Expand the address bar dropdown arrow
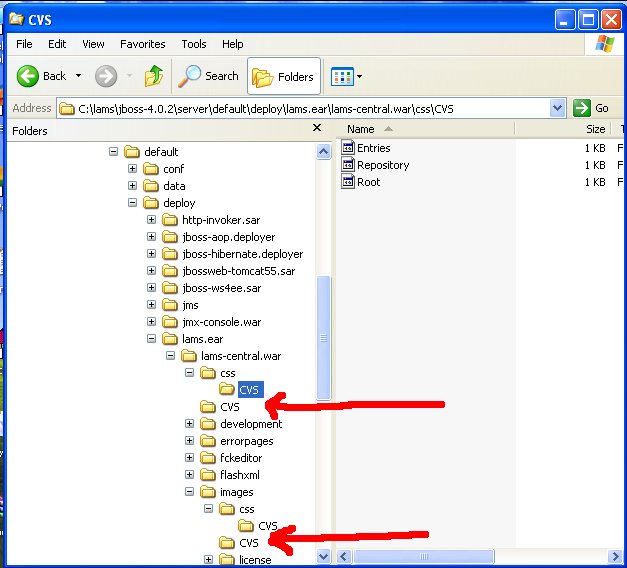The width and height of the screenshot is (627, 568). pyautogui.click(x=558, y=108)
